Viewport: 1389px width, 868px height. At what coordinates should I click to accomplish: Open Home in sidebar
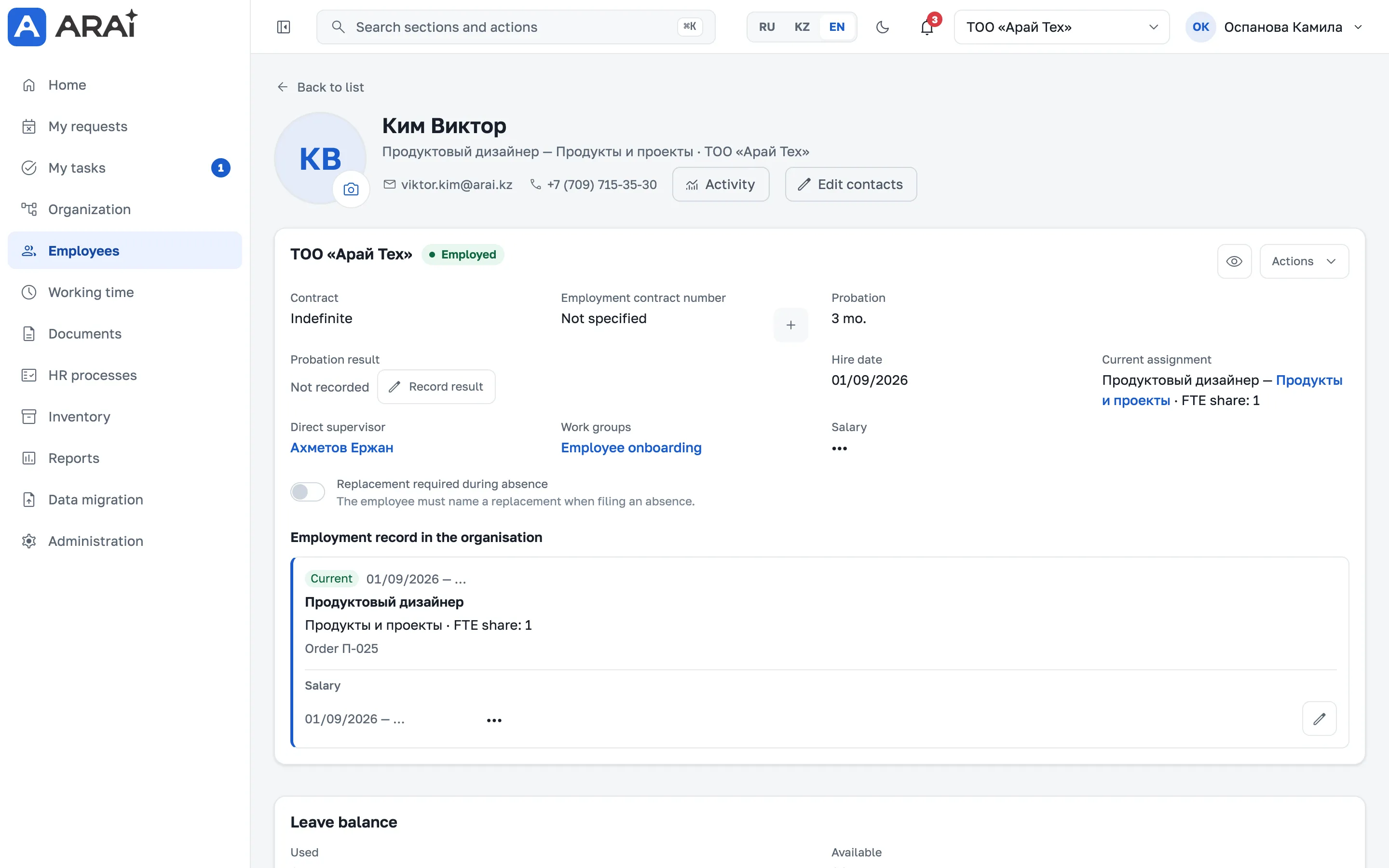tap(124, 85)
